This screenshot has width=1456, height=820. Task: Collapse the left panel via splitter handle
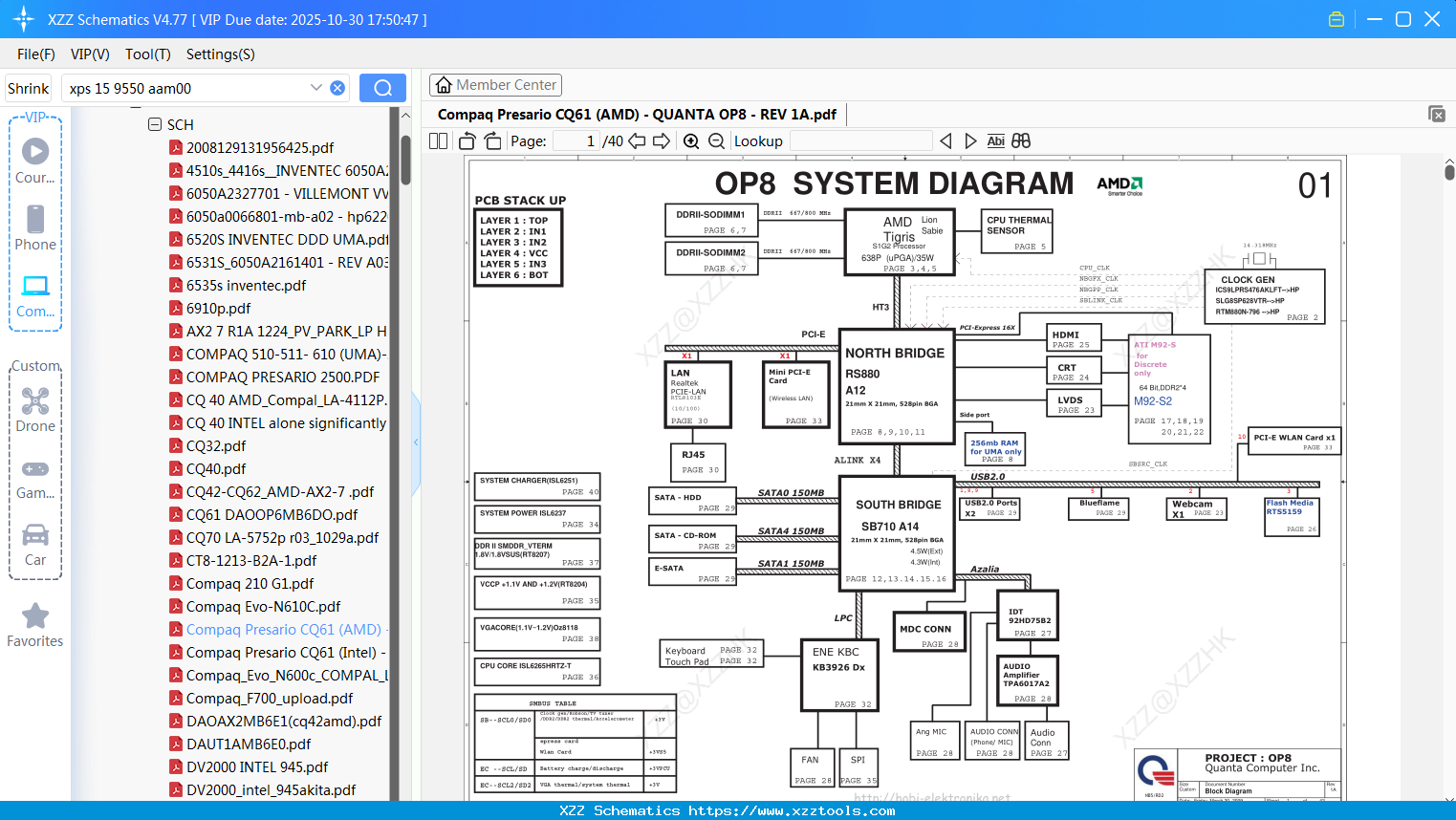point(416,442)
